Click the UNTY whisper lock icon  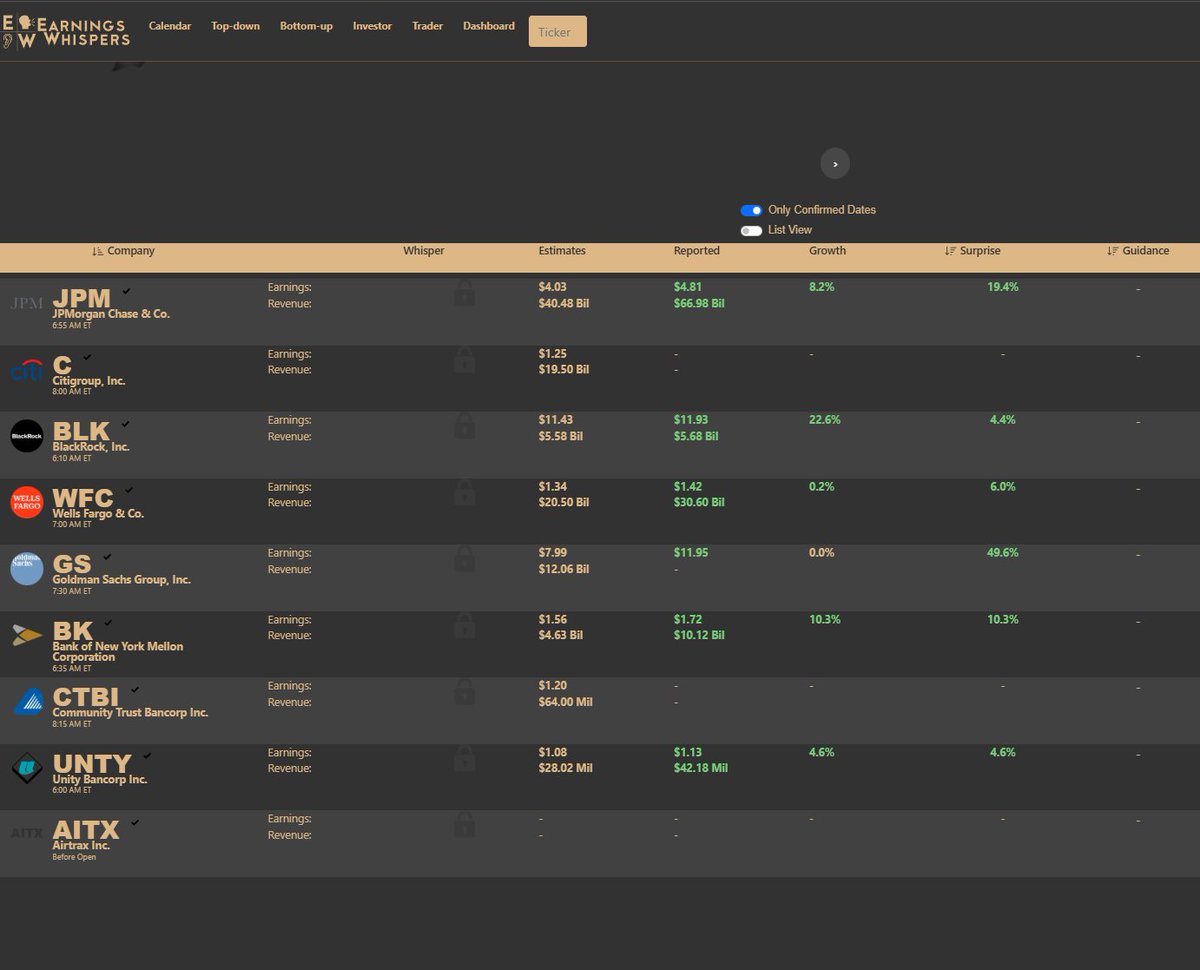pyautogui.click(x=464, y=759)
